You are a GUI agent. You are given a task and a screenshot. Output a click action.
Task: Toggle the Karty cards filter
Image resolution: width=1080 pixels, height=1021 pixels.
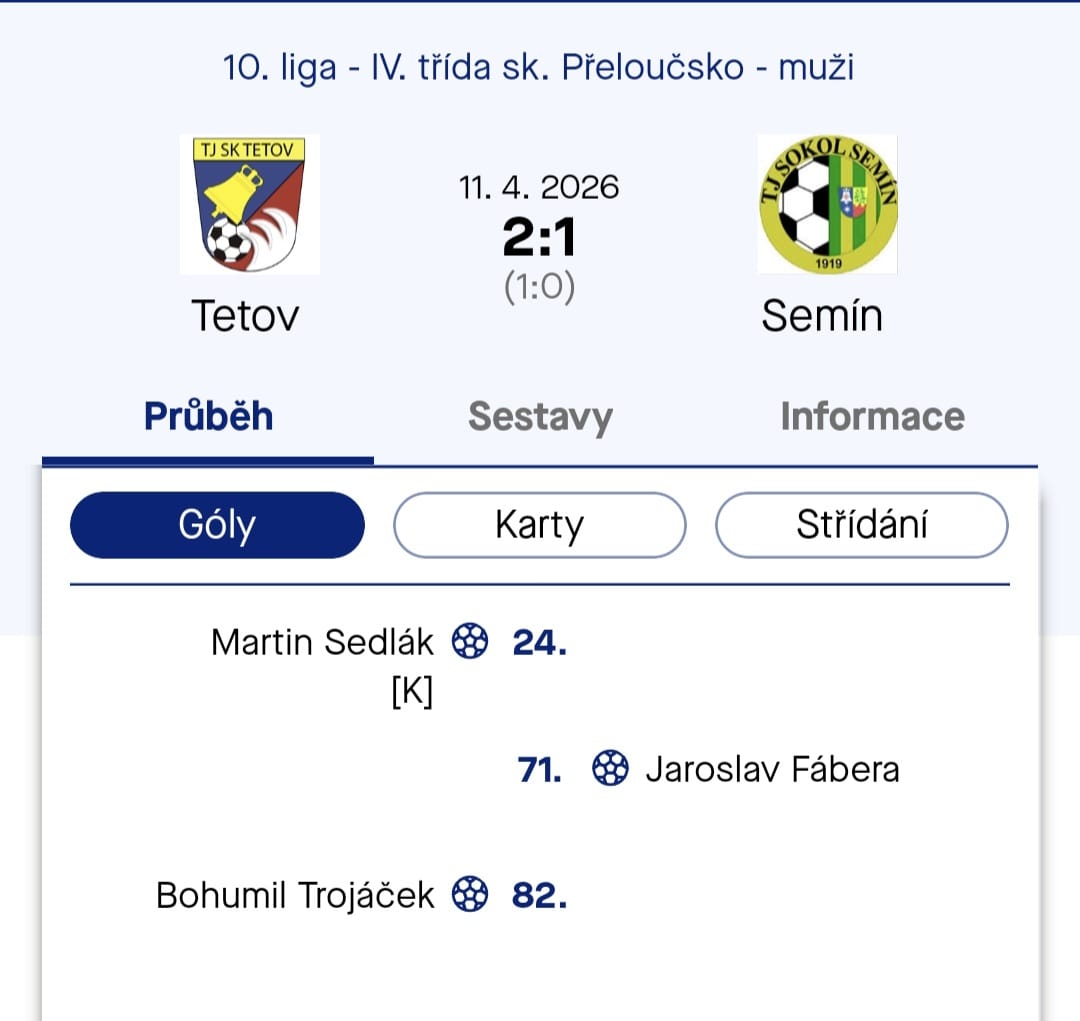coord(540,524)
